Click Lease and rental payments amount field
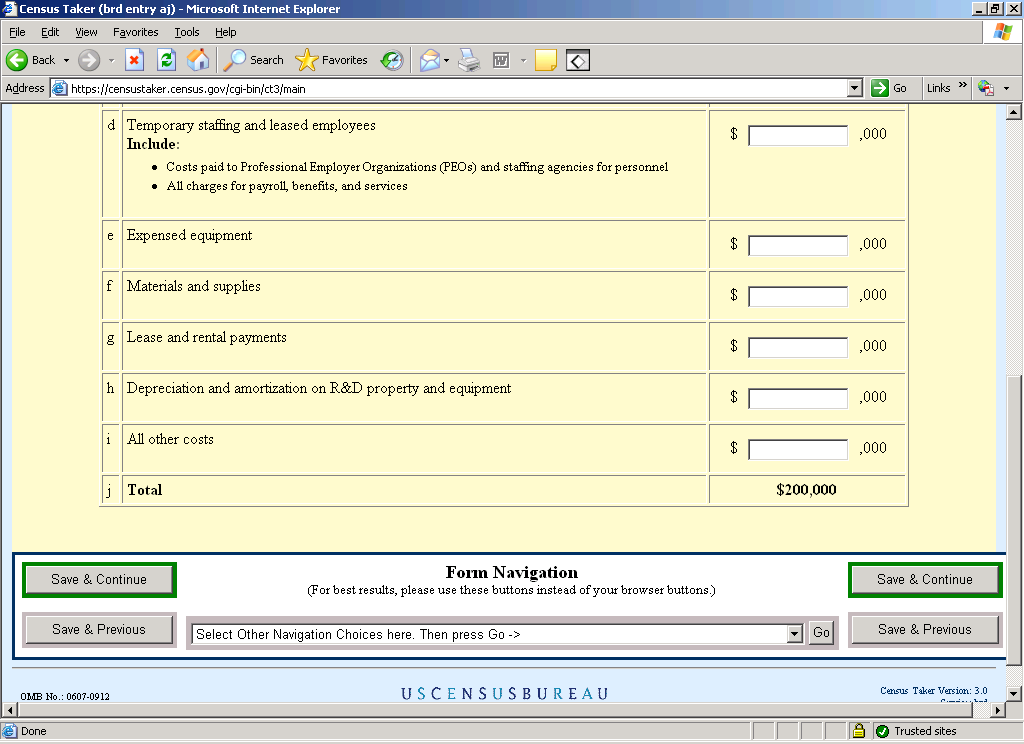Image resolution: width=1024 pixels, height=744 pixels. pos(798,347)
